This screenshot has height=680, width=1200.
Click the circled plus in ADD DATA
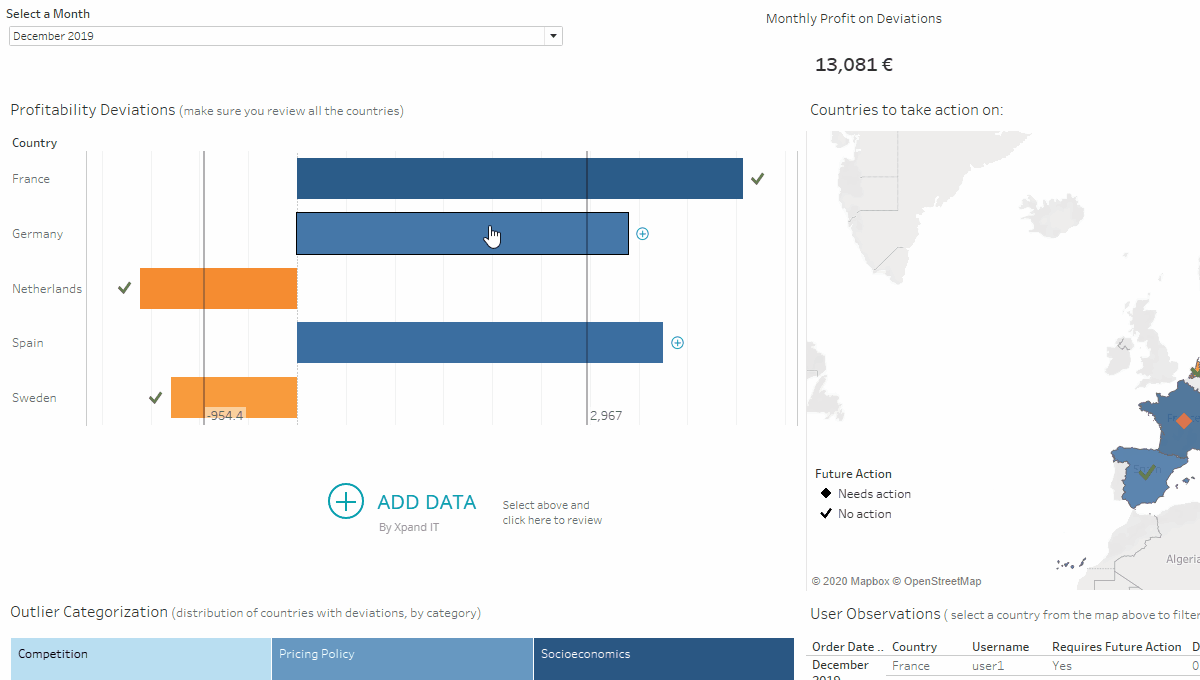pyautogui.click(x=346, y=501)
